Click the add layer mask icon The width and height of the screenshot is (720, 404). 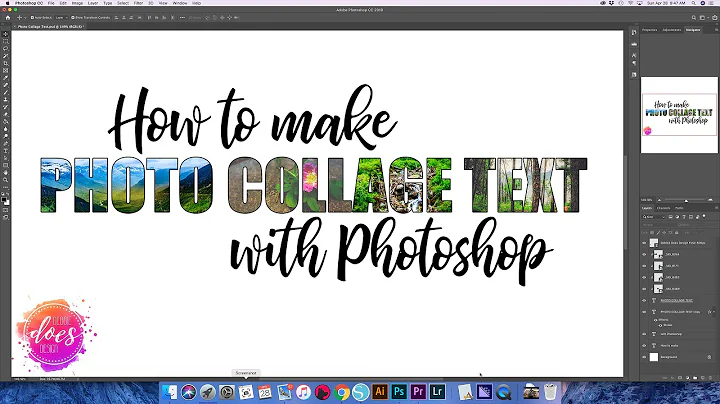[680, 377]
